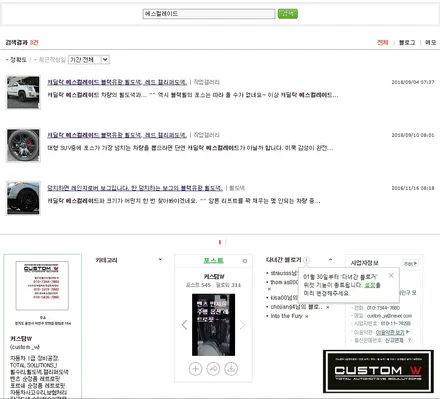Remove Into the Fury from visitor list
440x399 pixels.
(x=307, y=316)
